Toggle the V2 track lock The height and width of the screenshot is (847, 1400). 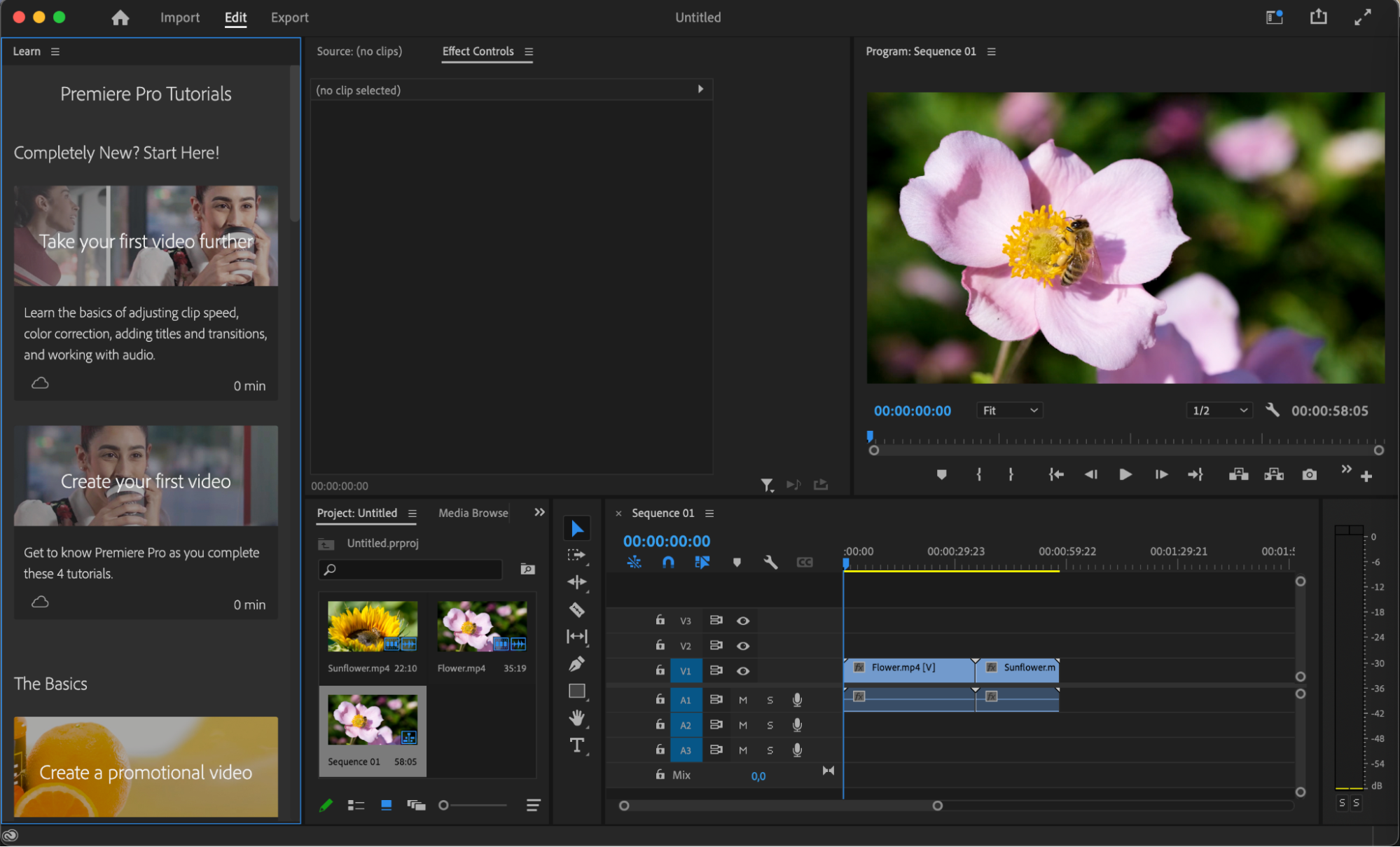[x=660, y=645]
